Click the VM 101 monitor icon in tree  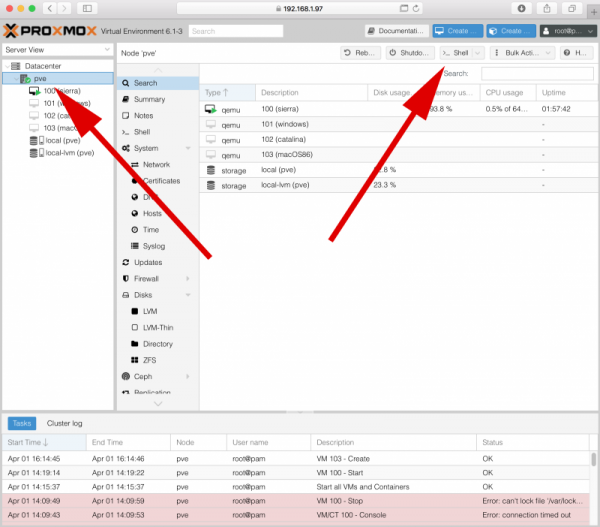[x=34, y=103]
